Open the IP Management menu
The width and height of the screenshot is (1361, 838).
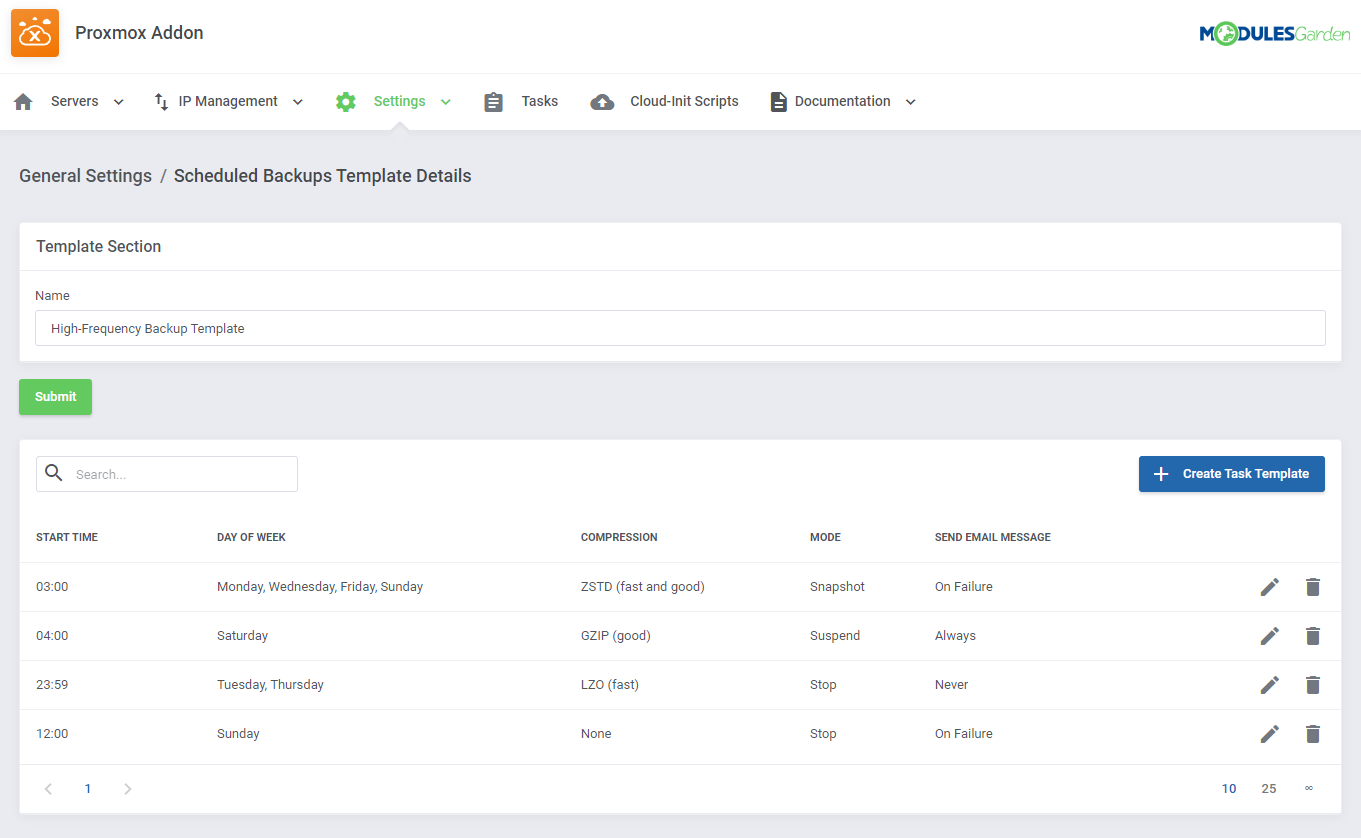pos(228,101)
